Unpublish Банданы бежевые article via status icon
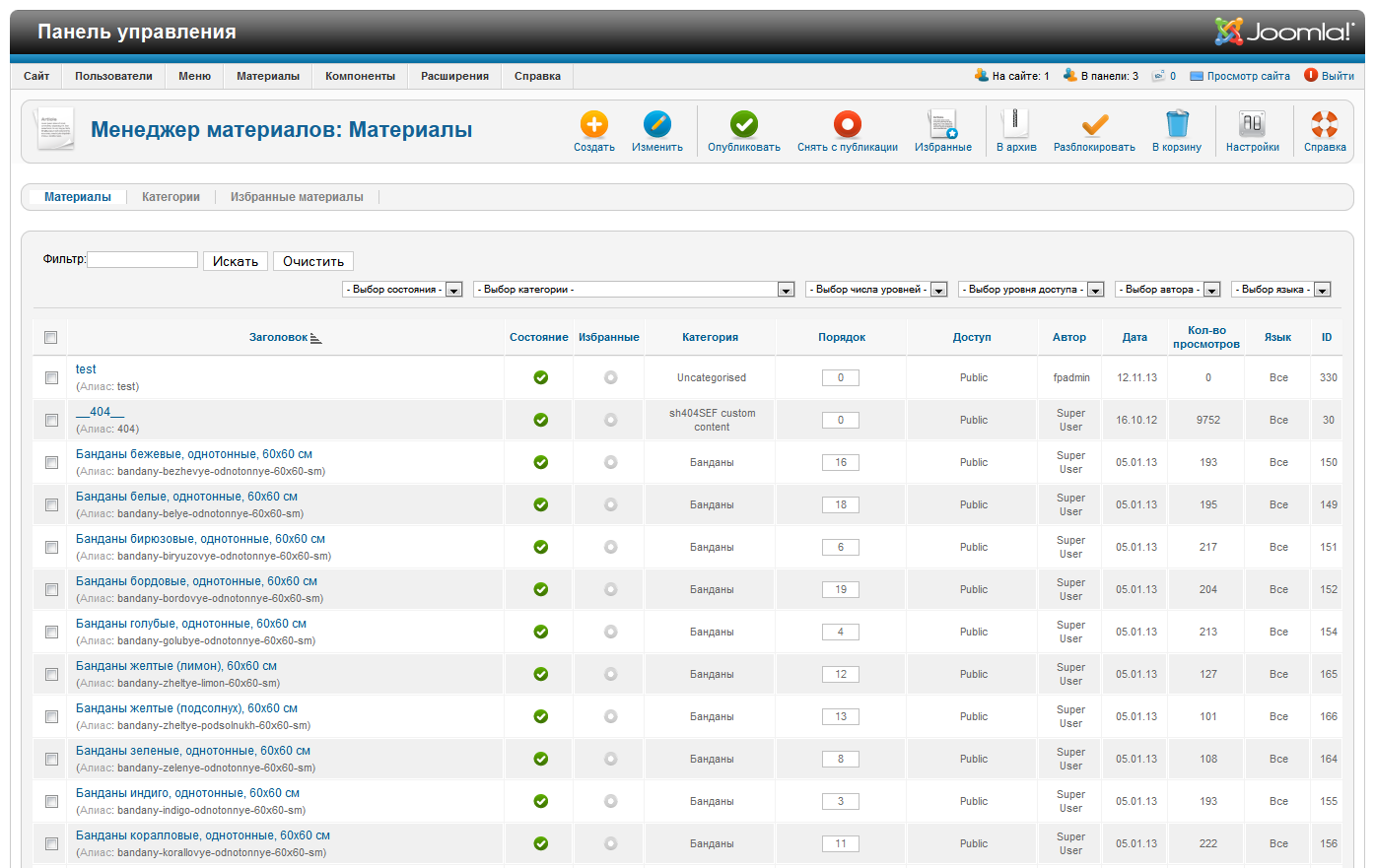1375x868 pixels. point(541,462)
